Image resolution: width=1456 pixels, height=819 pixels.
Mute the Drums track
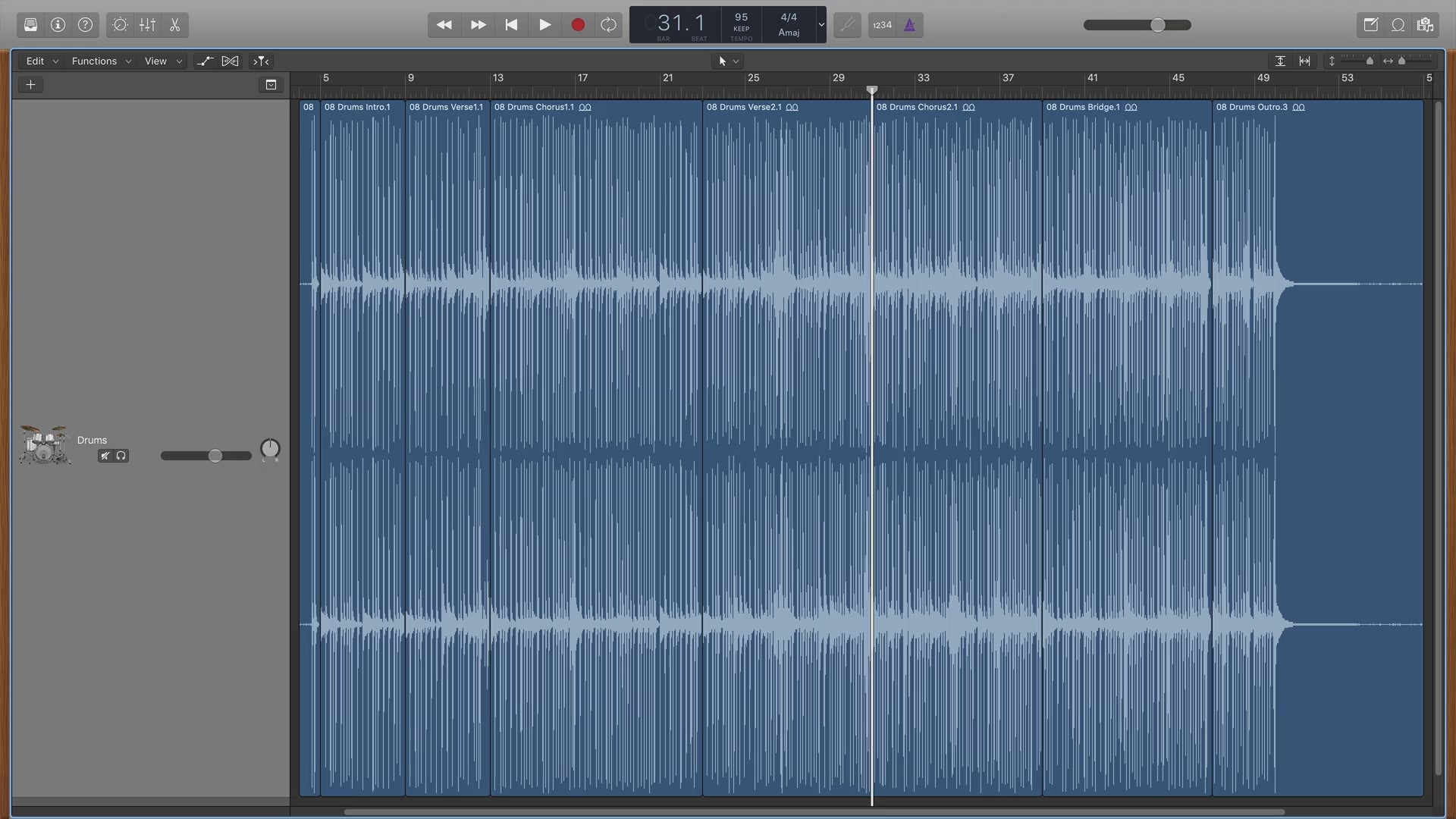tap(105, 456)
